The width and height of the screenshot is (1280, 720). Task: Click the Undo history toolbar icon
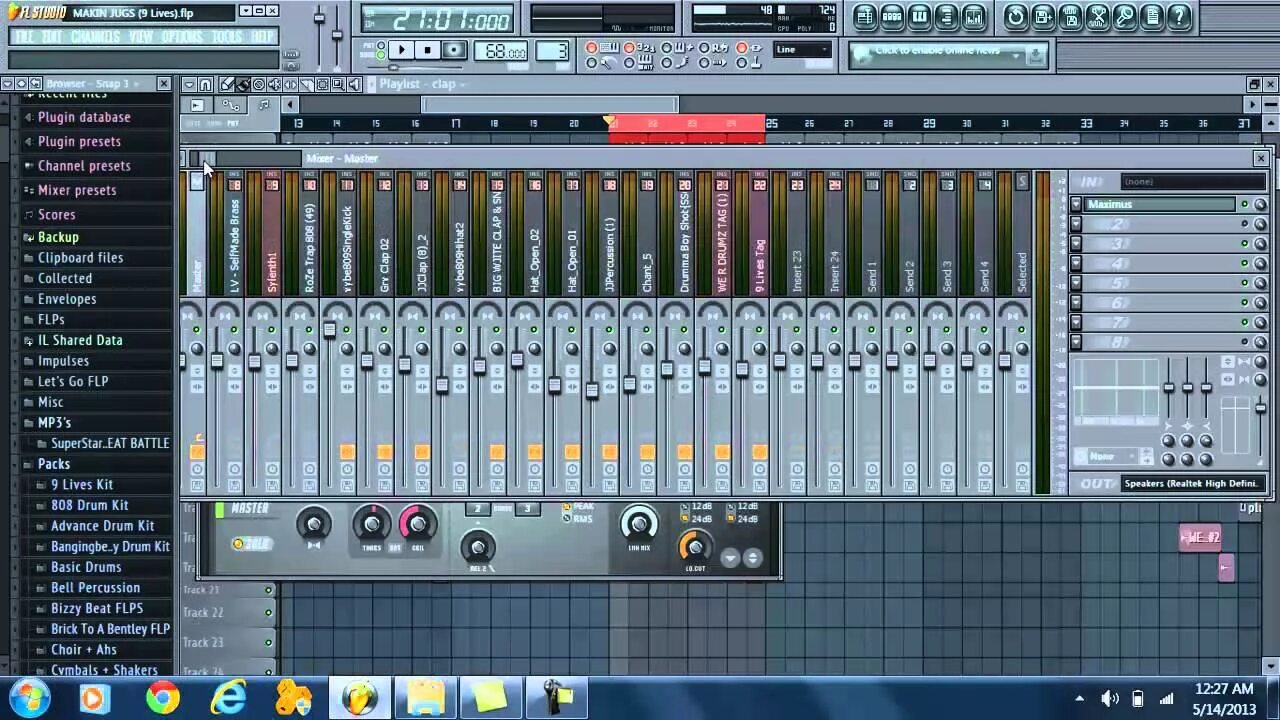coord(1016,16)
